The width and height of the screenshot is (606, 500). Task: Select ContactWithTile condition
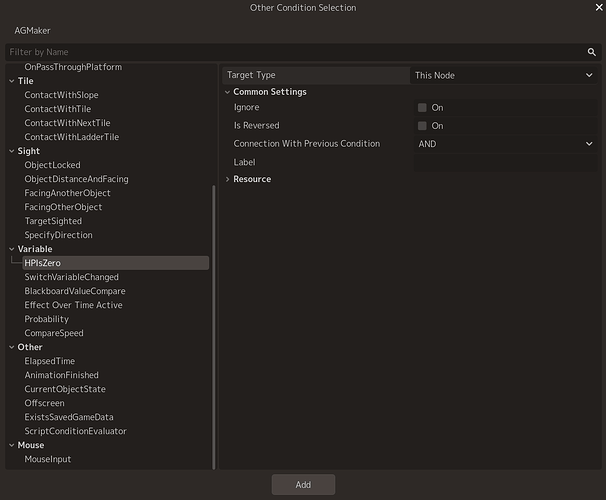58,109
